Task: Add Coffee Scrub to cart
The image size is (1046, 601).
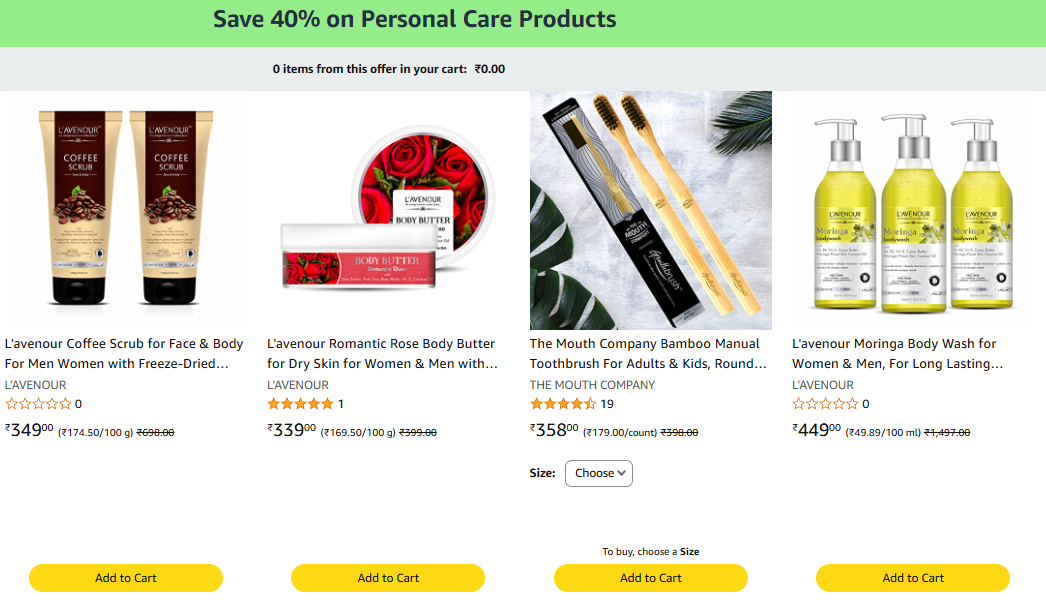Action: [126, 578]
